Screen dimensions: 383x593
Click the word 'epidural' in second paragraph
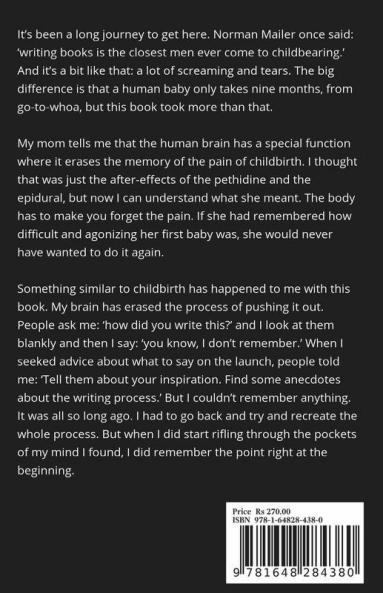[40, 198]
